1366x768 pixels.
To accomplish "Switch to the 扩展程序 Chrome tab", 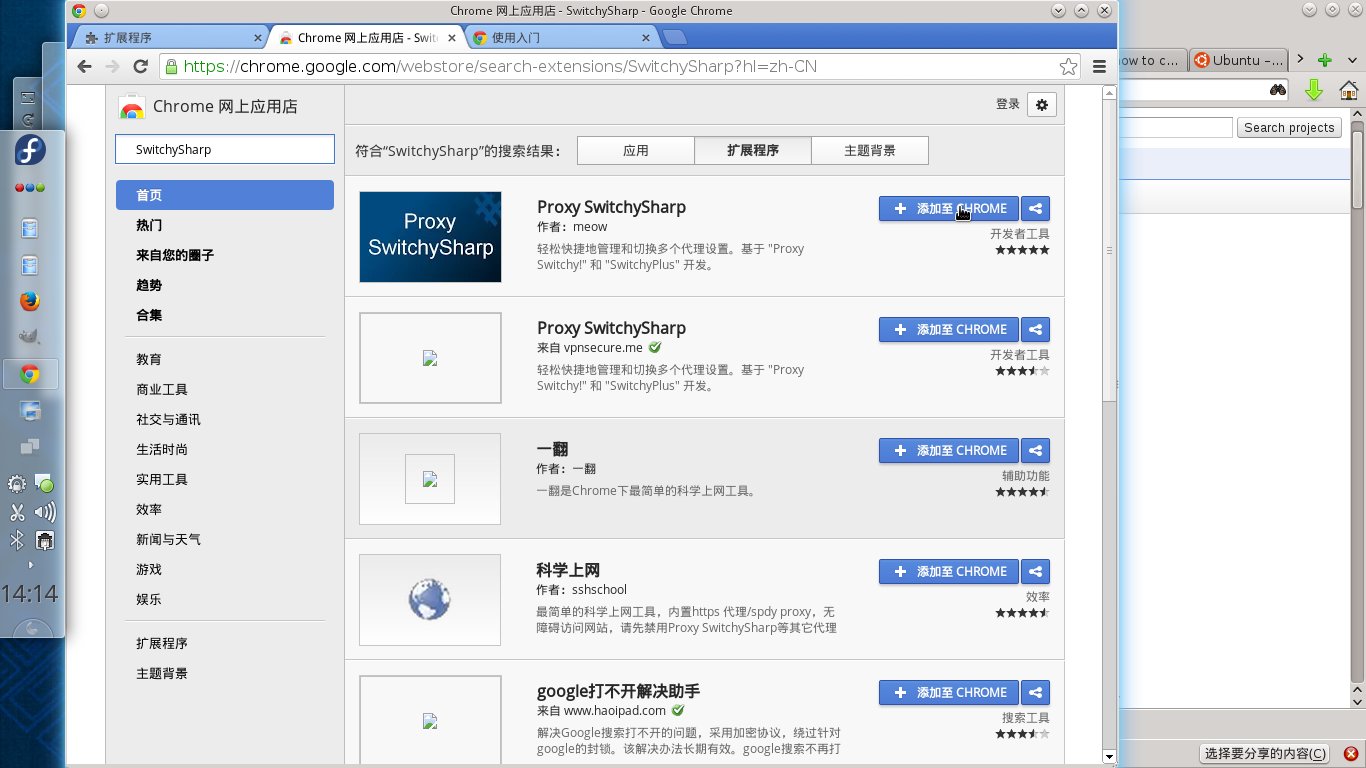I will pyautogui.click(x=168, y=38).
